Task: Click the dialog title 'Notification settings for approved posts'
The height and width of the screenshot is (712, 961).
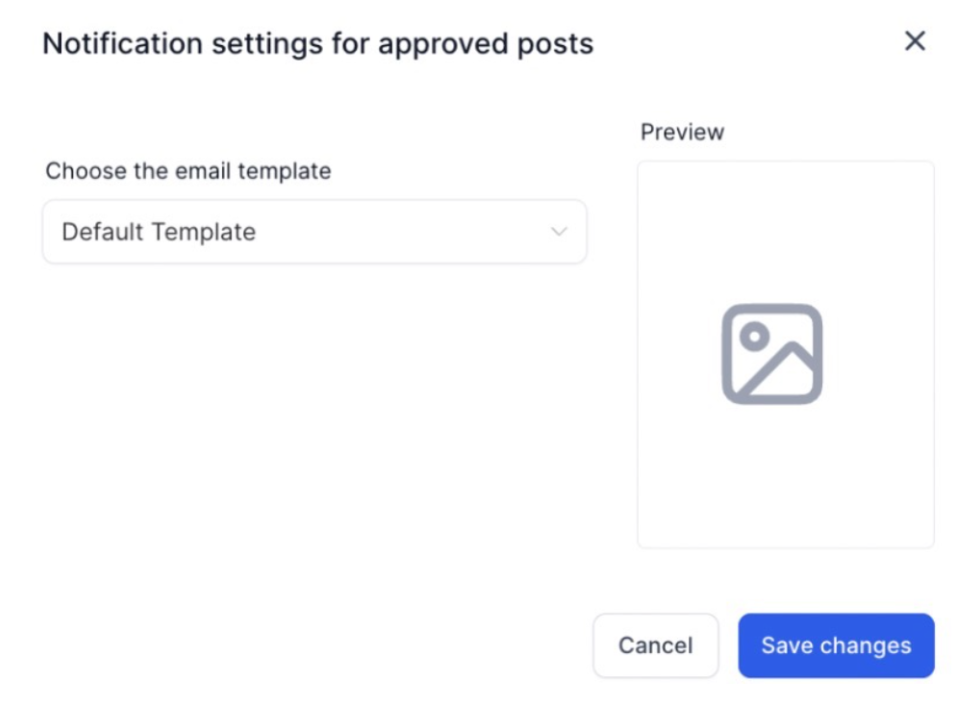Action: (318, 44)
